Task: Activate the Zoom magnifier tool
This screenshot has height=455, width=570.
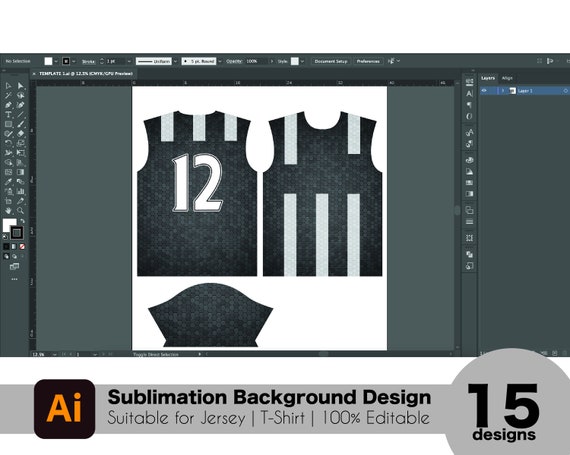Action: point(21,210)
